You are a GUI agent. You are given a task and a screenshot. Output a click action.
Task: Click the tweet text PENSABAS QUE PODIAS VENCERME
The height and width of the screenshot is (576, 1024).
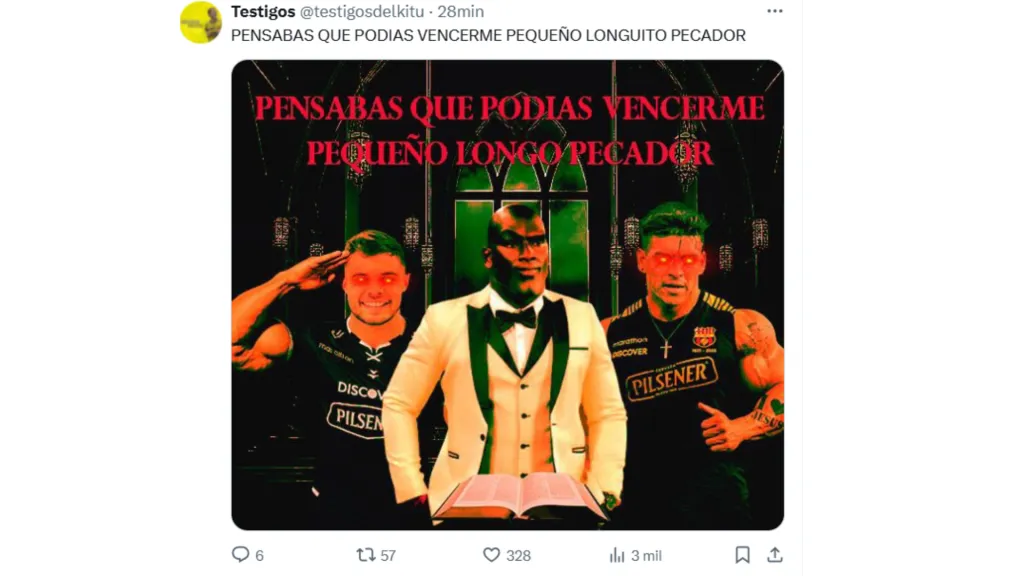[366, 35]
